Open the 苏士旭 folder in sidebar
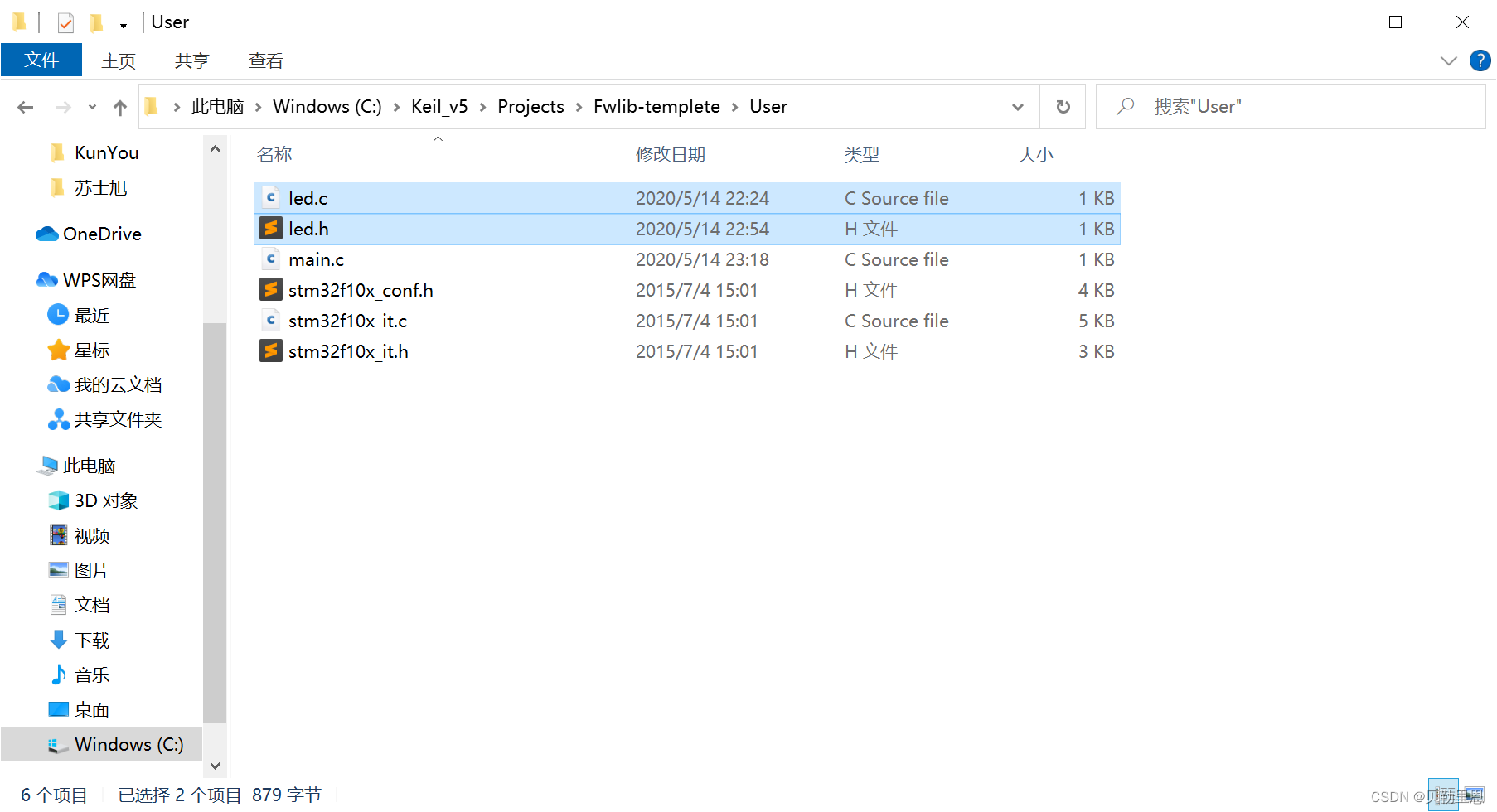 pos(101,188)
